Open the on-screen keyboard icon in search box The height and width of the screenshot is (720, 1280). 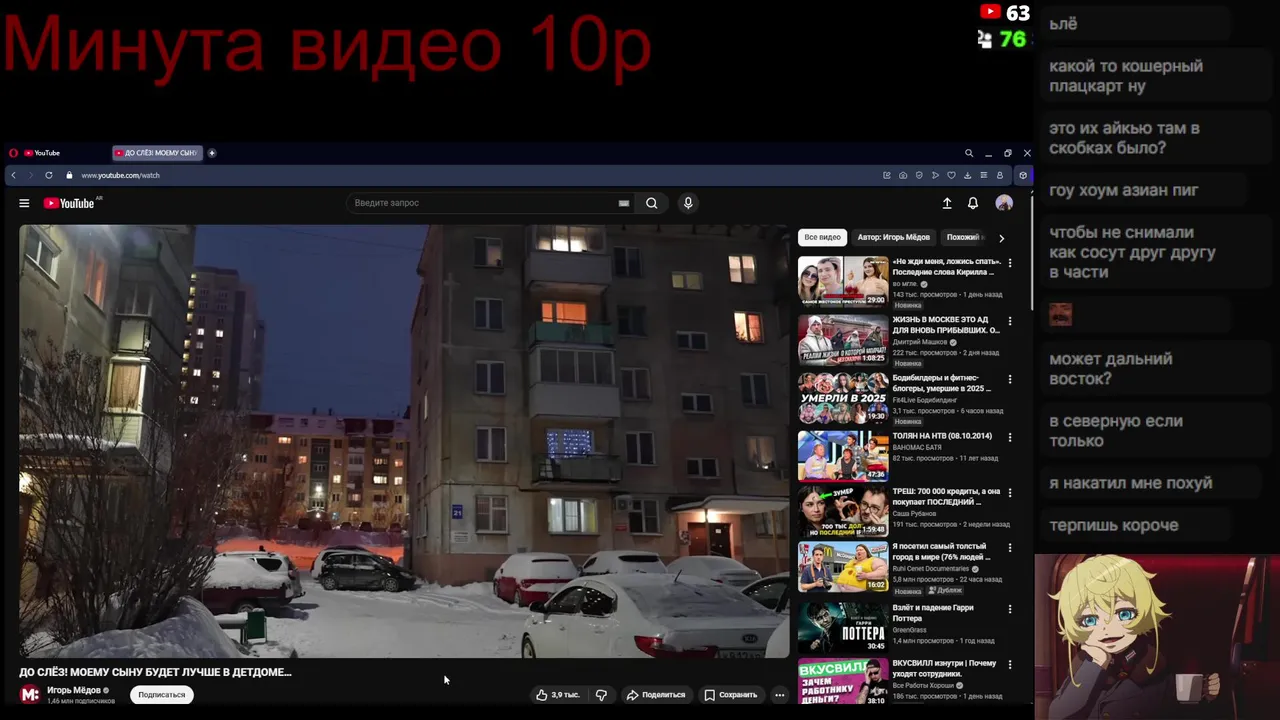(x=624, y=203)
